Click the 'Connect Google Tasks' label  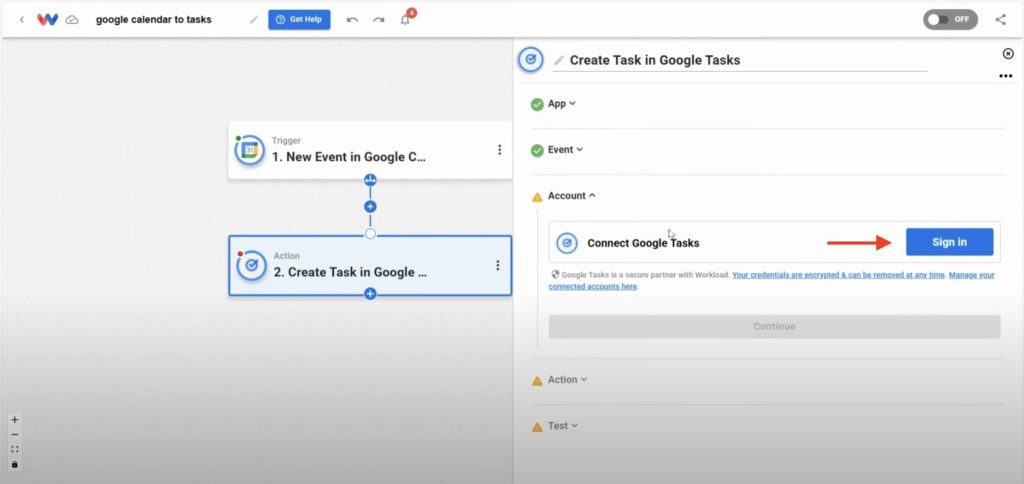pos(643,243)
